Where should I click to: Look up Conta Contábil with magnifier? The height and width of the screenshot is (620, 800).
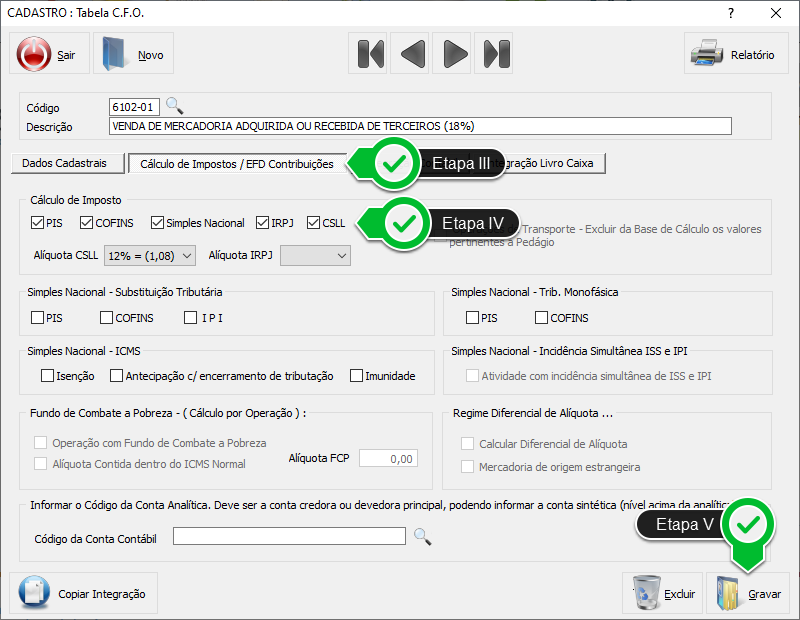coord(422,538)
